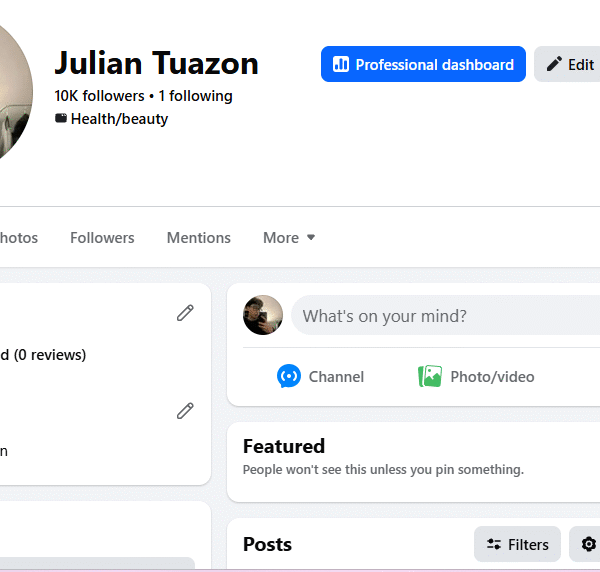Click the Edit button with pencil icon
600x572 pixels.
point(567,64)
